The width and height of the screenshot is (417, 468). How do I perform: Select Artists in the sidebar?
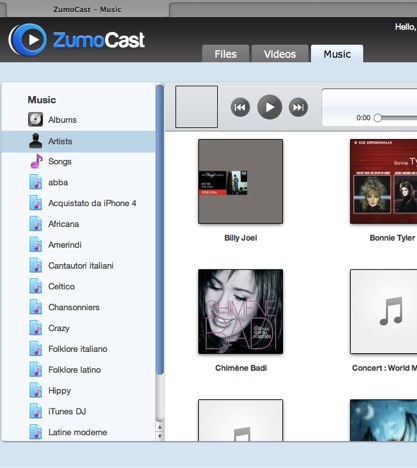[x=78, y=141]
